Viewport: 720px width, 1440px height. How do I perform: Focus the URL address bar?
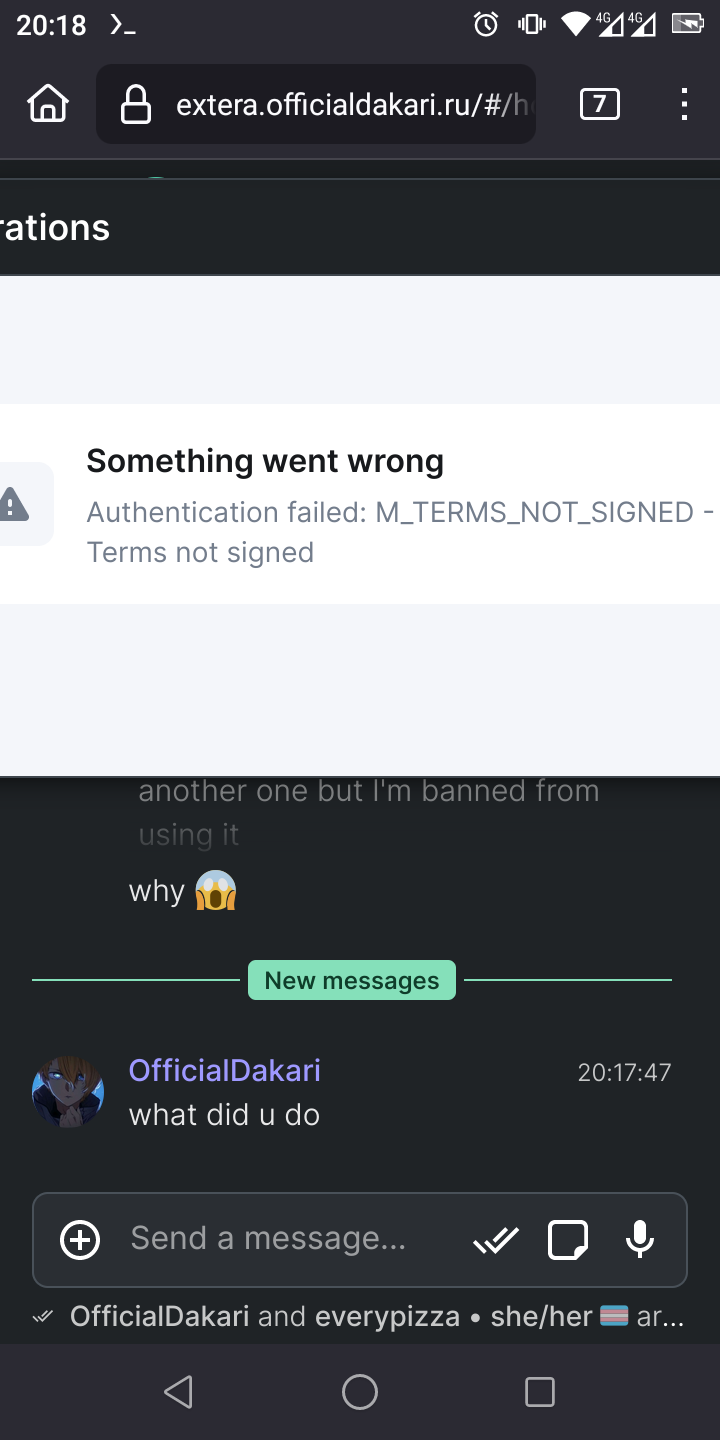pos(316,104)
